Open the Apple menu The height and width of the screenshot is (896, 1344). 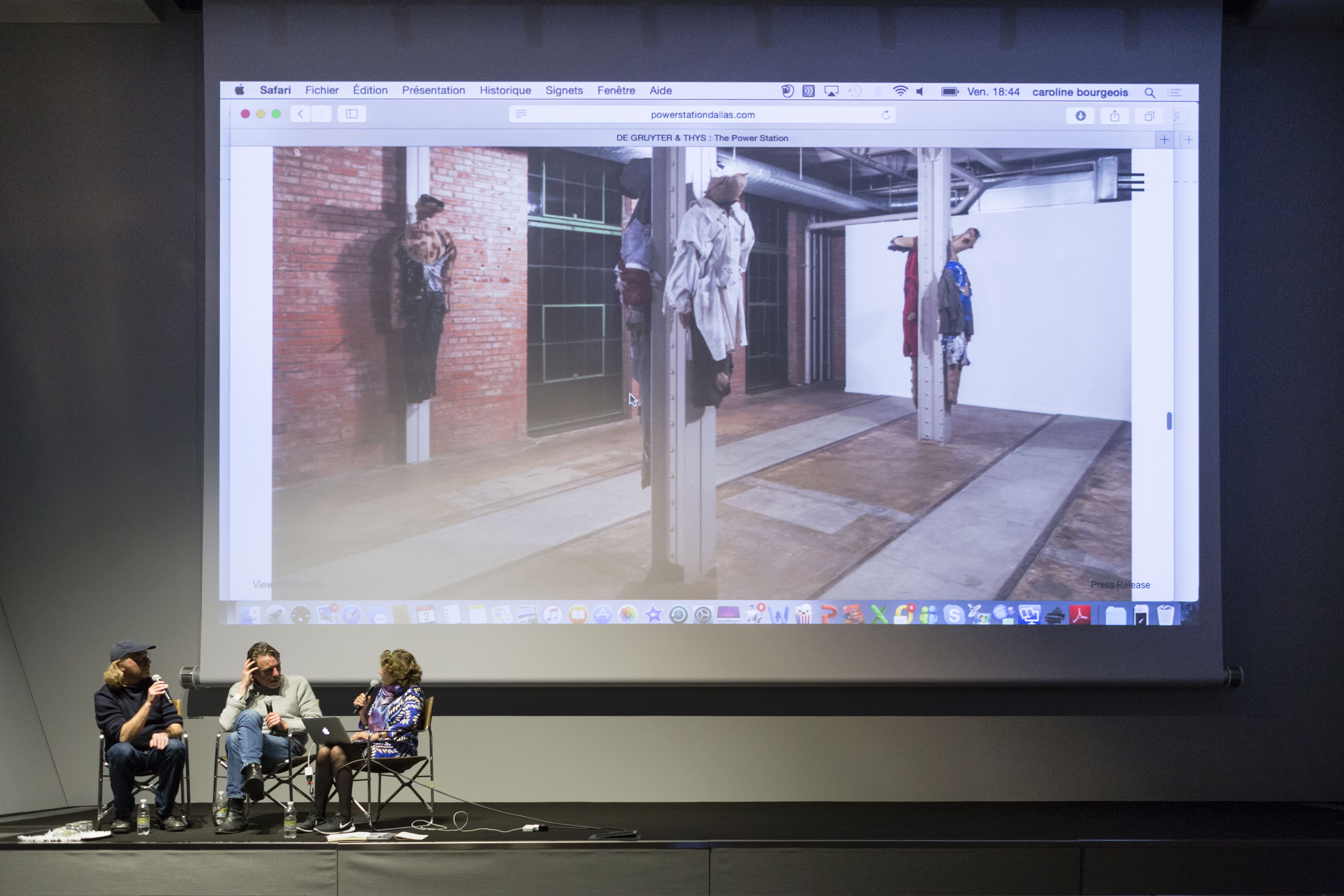pyautogui.click(x=239, y=90)
